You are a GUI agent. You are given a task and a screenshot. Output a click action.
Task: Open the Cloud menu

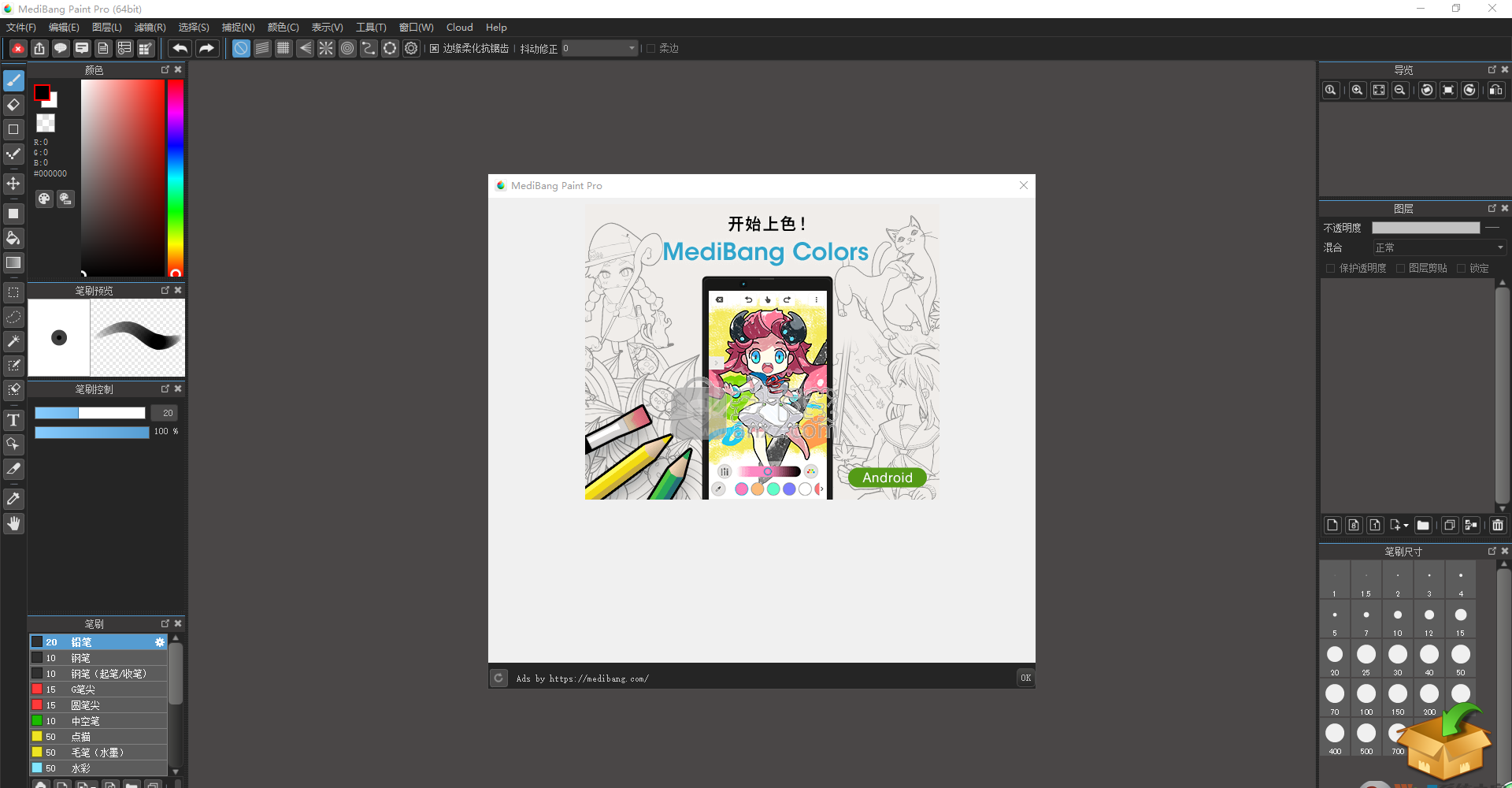click(460, 28)
